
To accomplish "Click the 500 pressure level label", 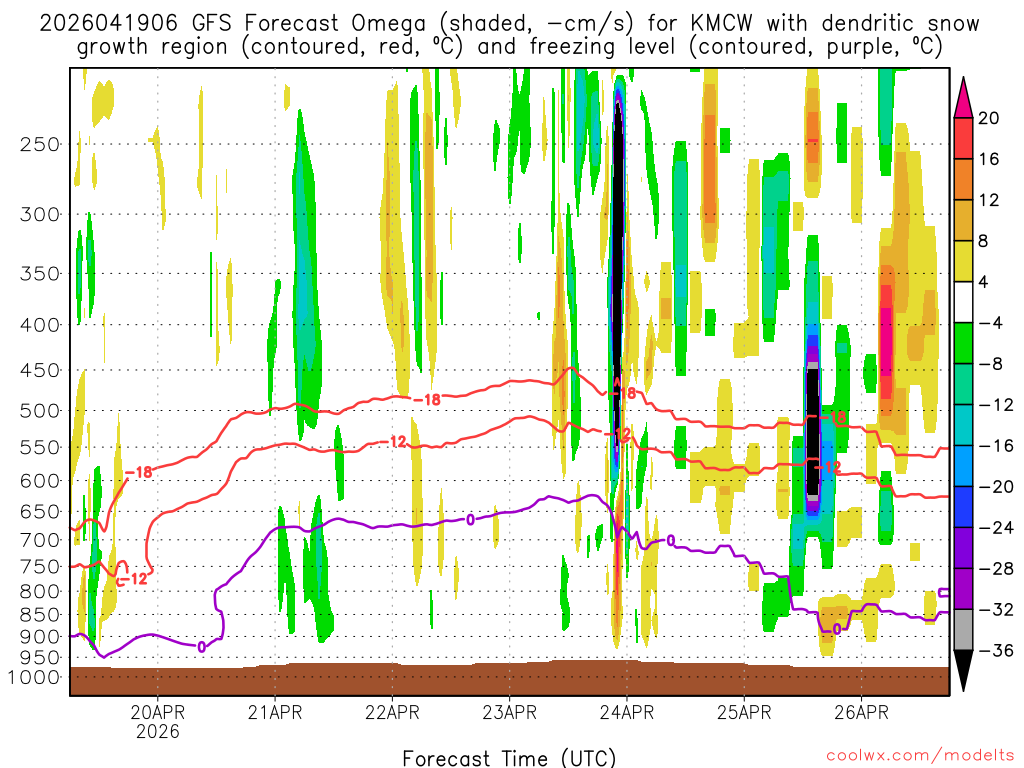I will pyautogui.click(x=40, y=411).
